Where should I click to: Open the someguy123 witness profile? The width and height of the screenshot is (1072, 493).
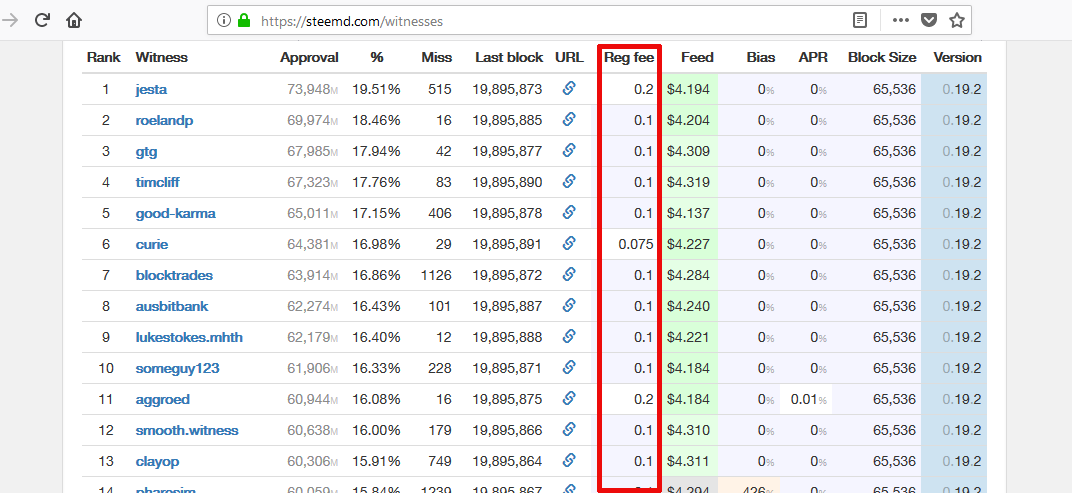pos(178,369)
